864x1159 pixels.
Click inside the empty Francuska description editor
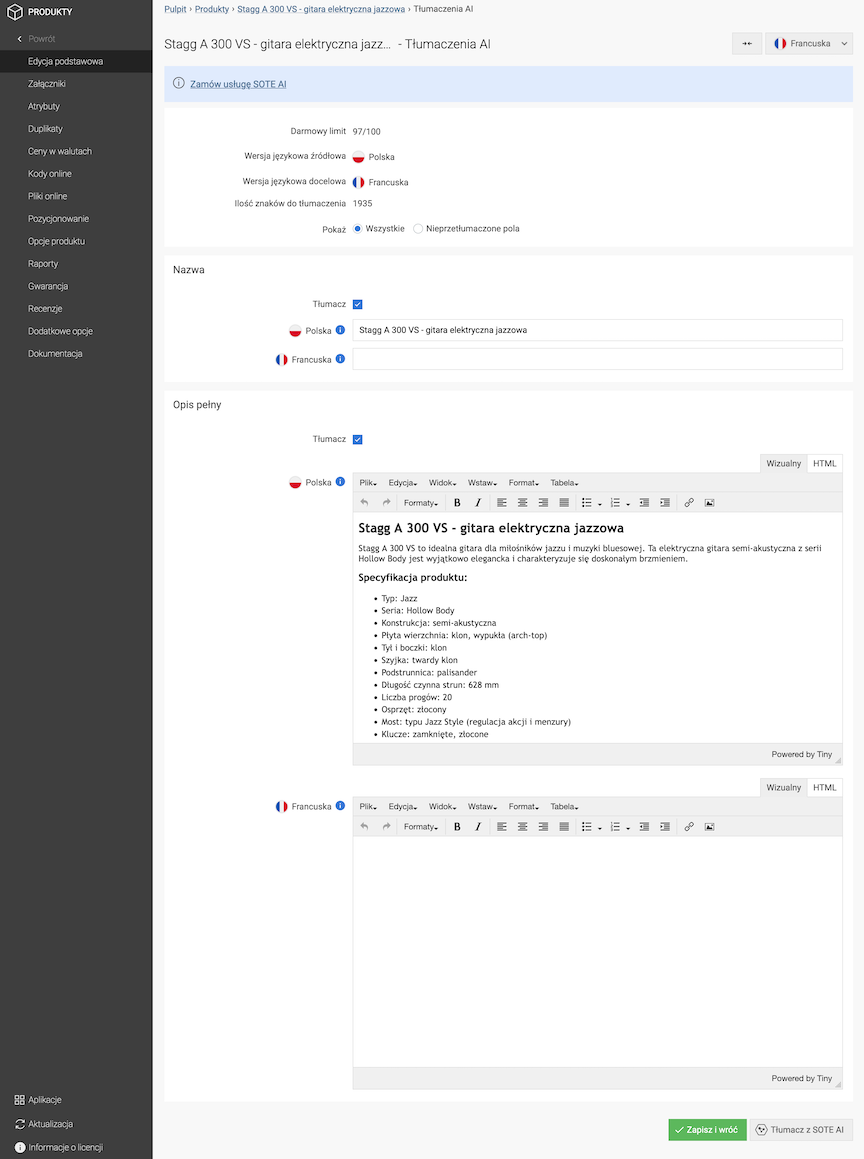597,952
